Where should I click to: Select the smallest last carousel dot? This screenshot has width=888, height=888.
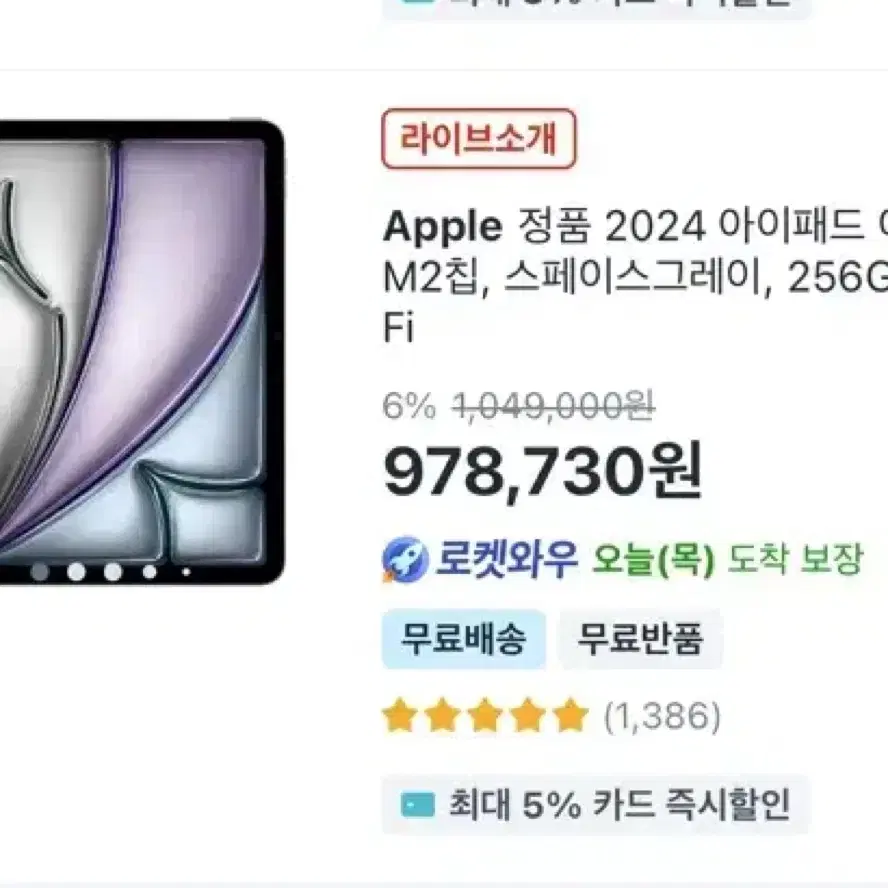click(x=186, y=572)
